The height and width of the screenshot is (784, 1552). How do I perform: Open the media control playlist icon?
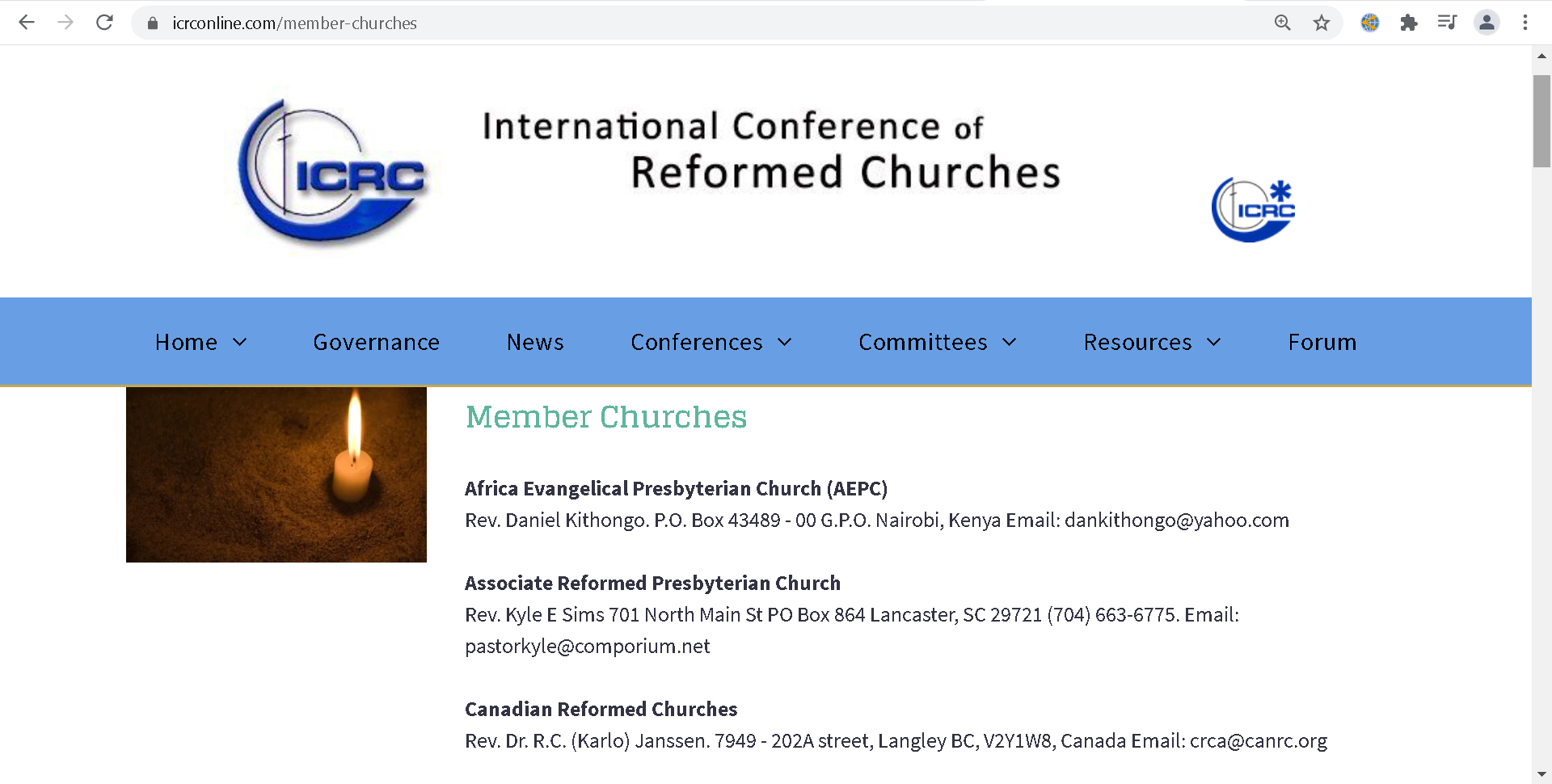coord(1448,23)
